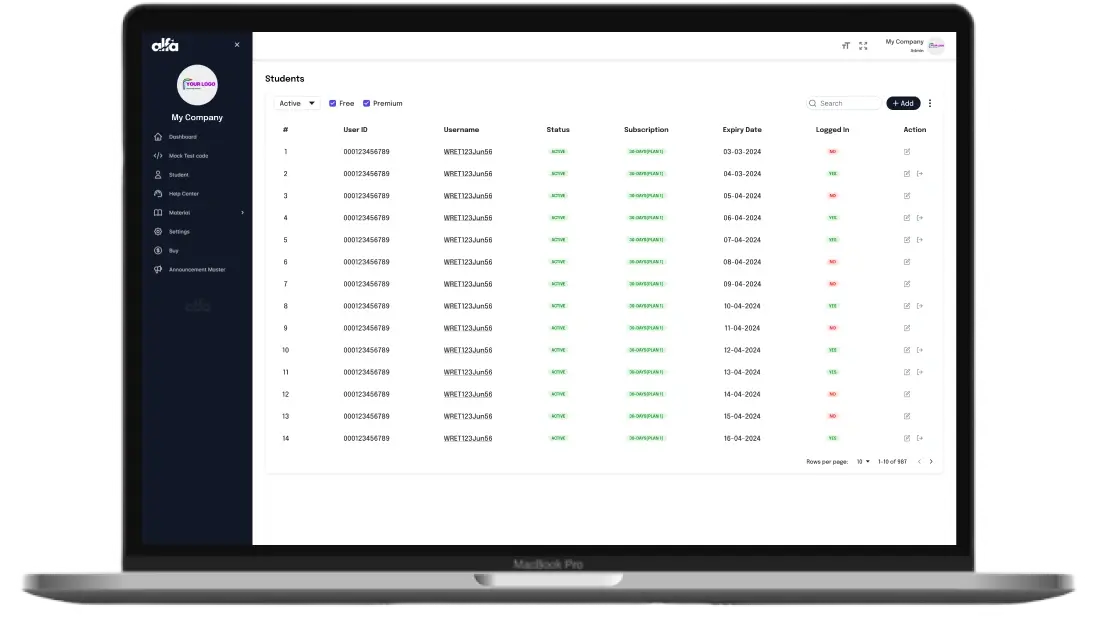Edit the student expiring 11-04-2024
This screenshot has width=1101, height=633.
pos(906,328)
